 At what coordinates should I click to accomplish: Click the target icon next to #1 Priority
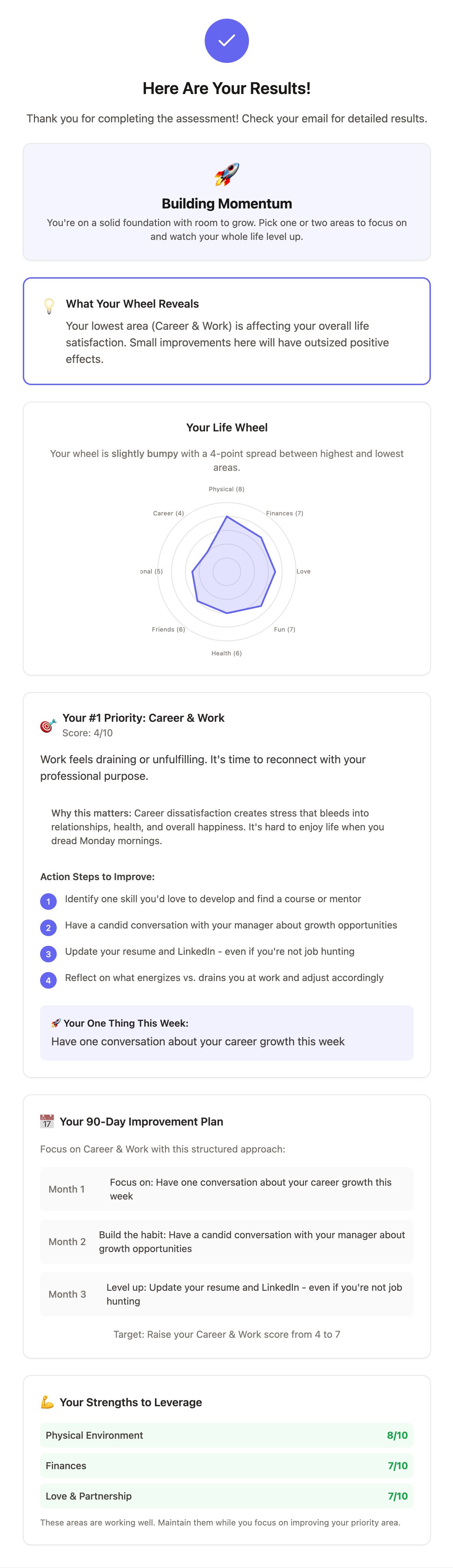pos(48,725)
